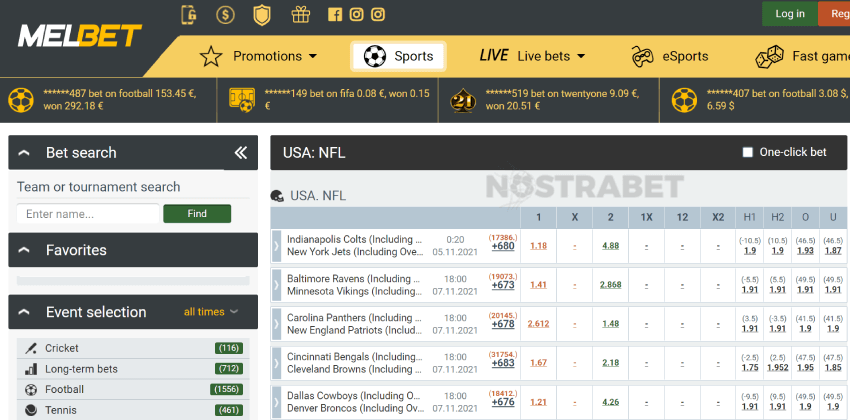The width and height of the screenshot is (850, 420).
Task: Click twentyone 21 icon in ticker
Action: point(463,100)
